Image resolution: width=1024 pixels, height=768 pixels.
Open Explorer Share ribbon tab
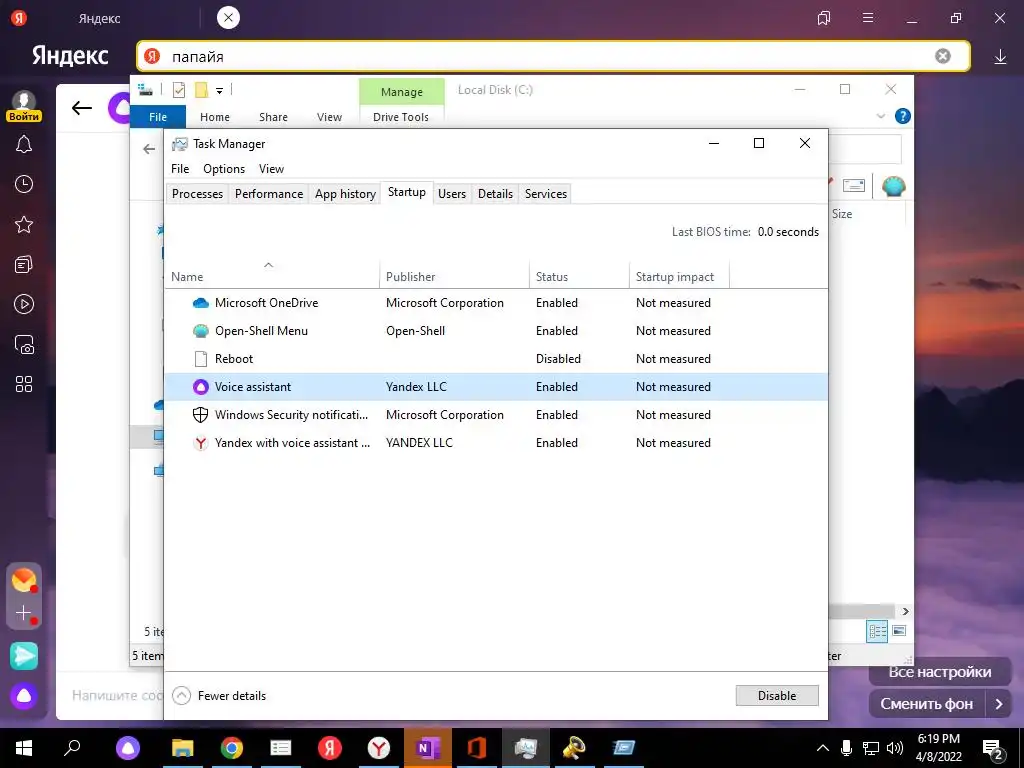pyautogui.click(x=273, y=117)
